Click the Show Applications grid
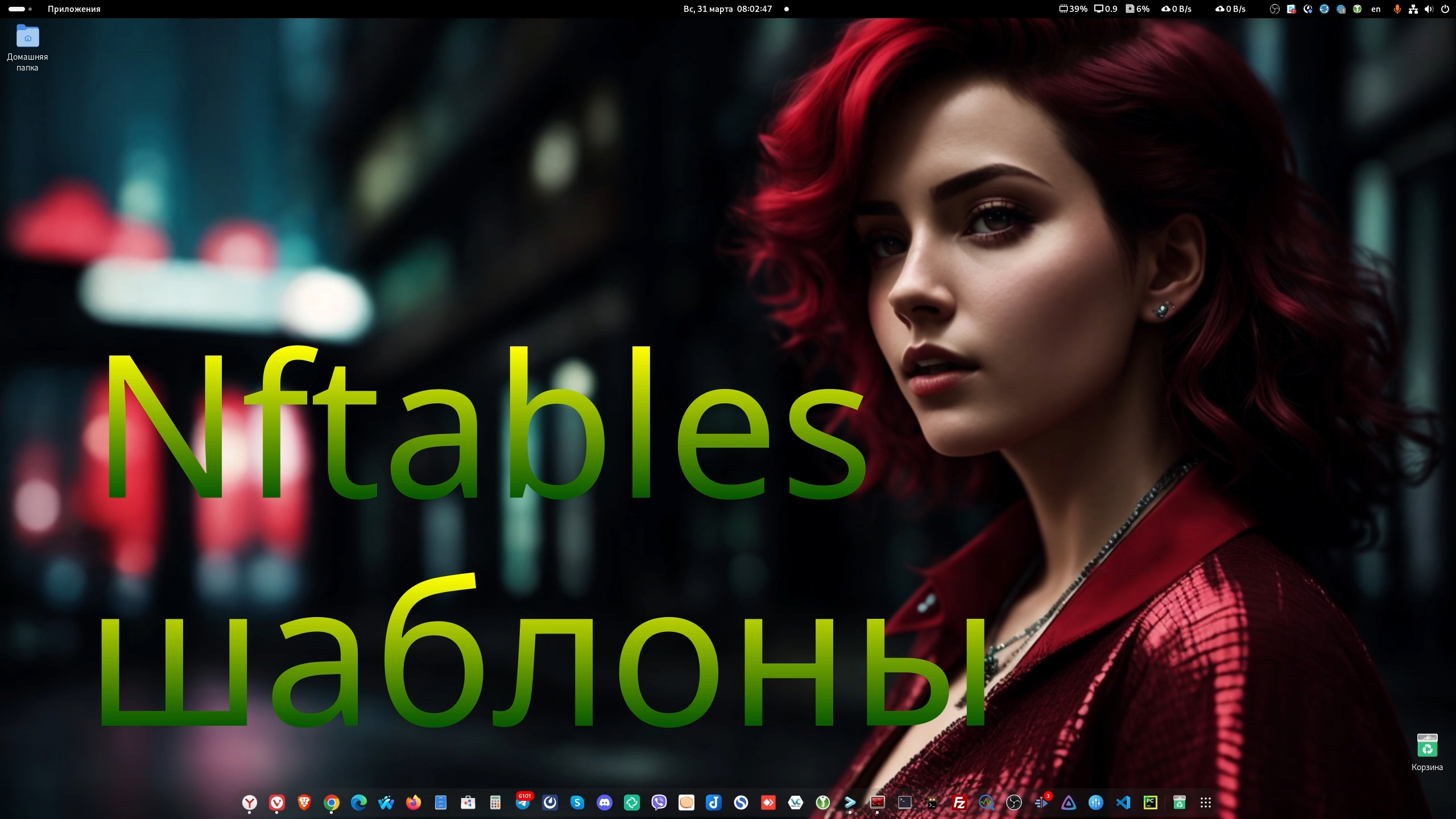 (x=1206, y=803)
